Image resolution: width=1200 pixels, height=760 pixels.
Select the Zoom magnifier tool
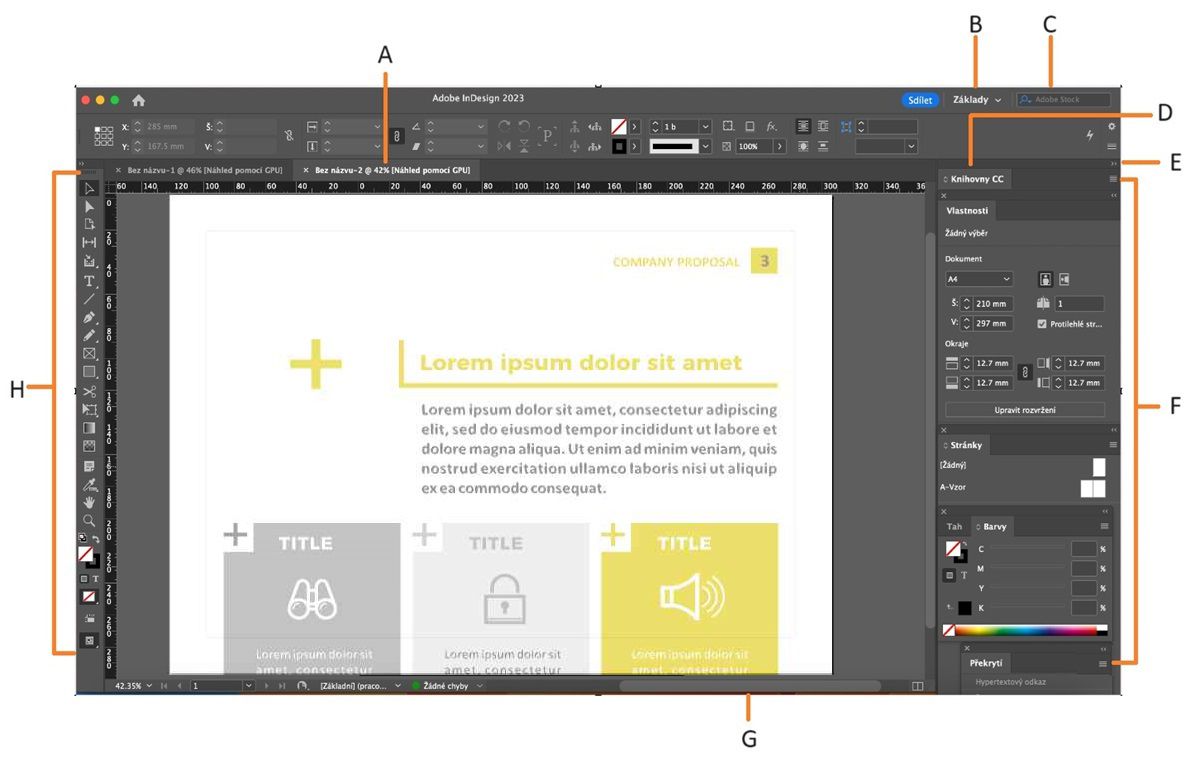(89, 521)
